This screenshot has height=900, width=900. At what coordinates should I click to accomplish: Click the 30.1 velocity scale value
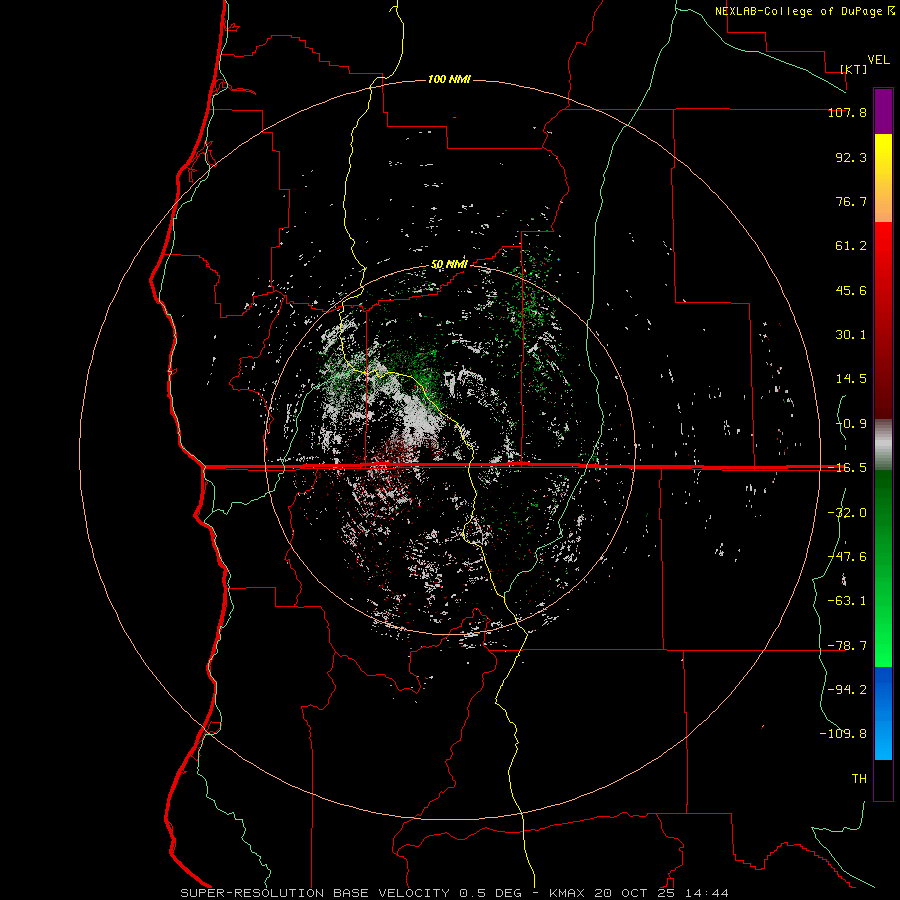[851, 335]
